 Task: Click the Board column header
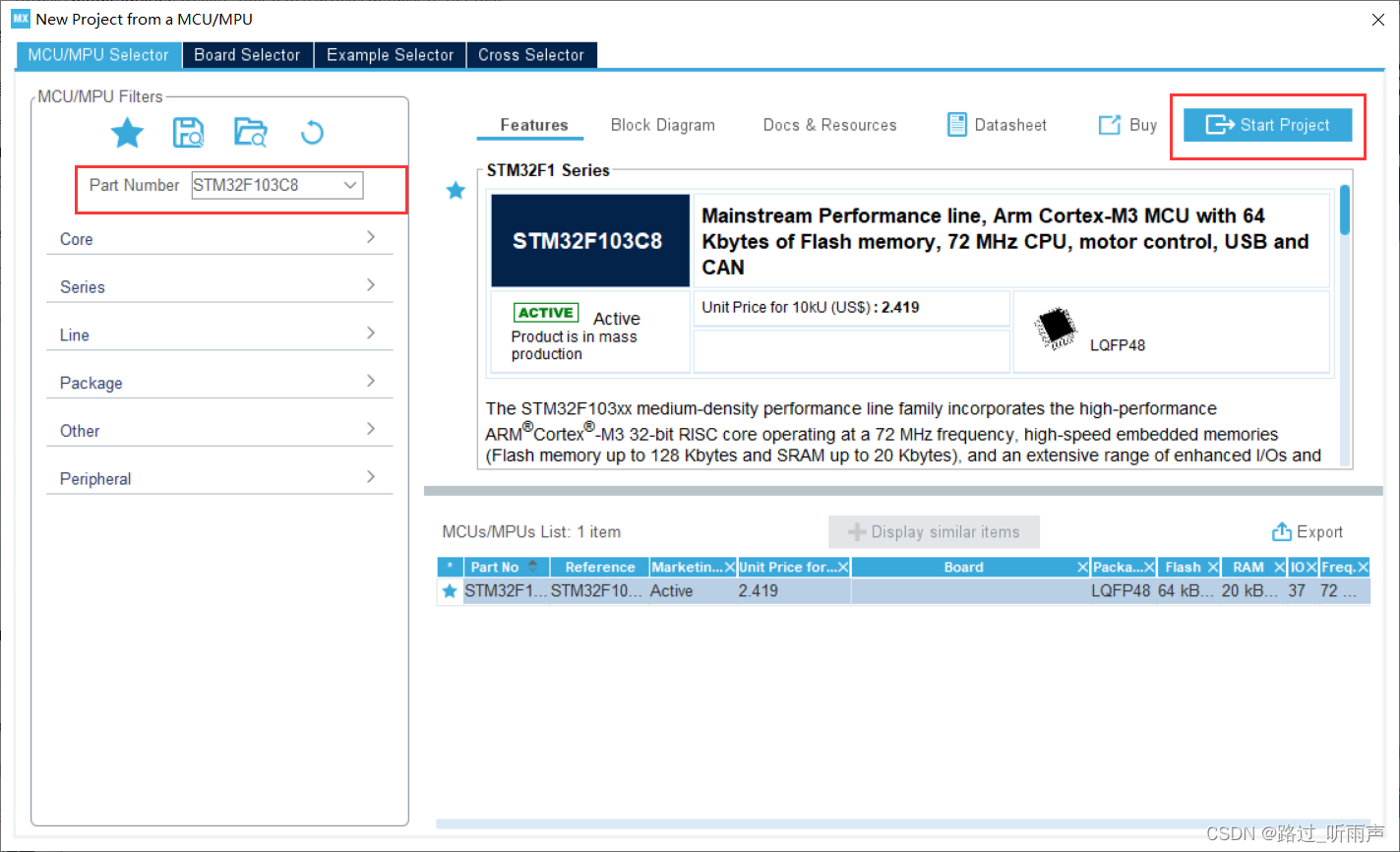[964, 567]
